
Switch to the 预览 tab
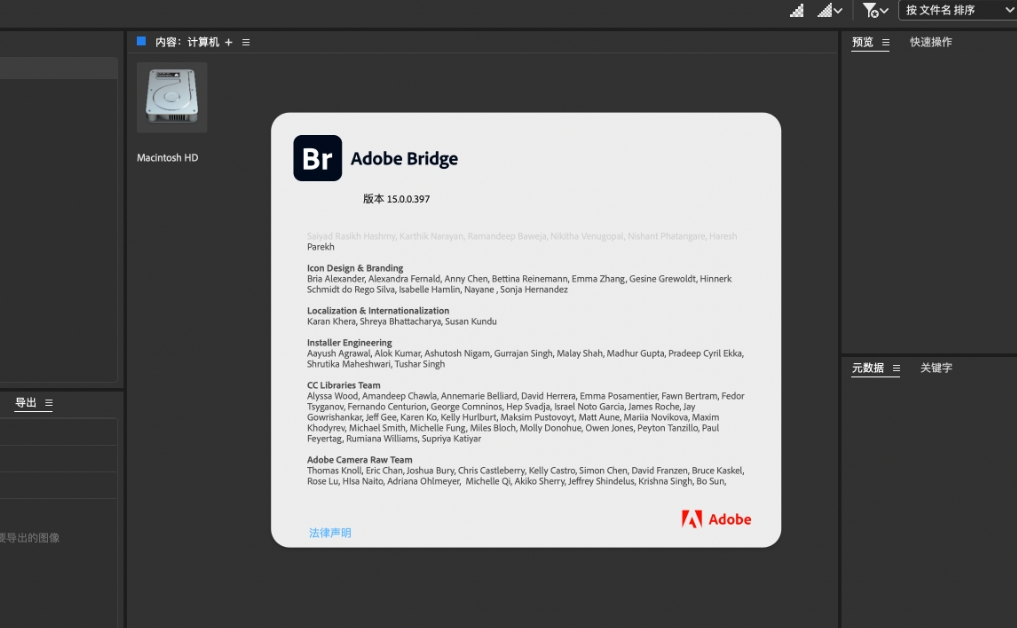[x=862, y=42]
